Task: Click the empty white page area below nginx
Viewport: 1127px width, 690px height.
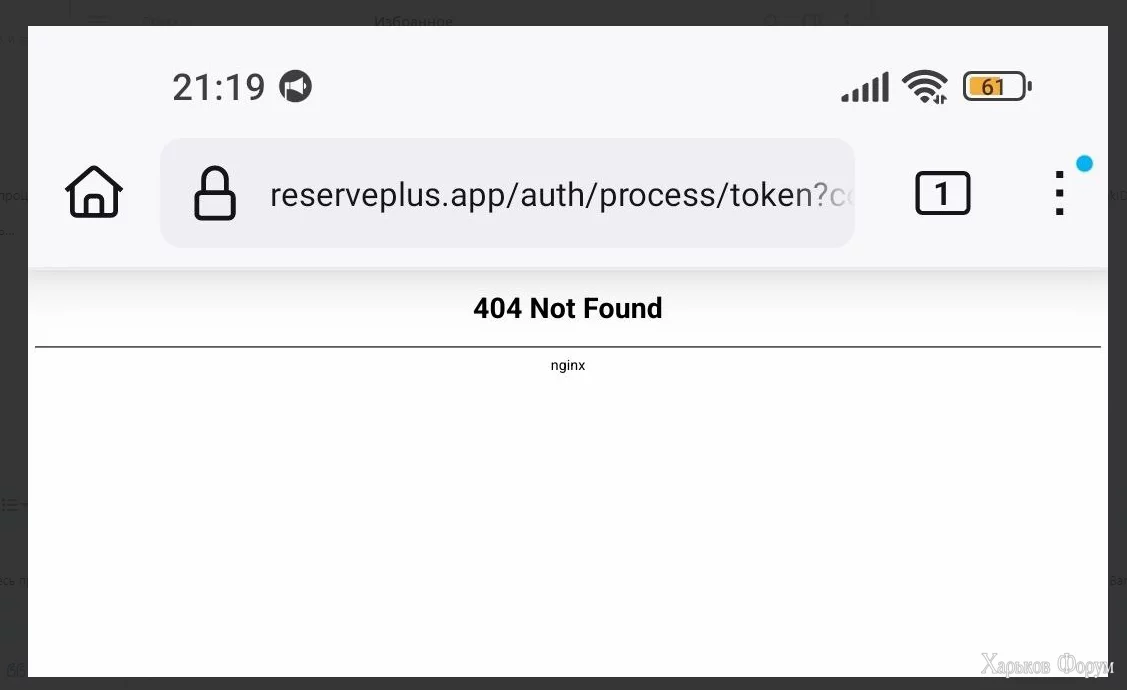Action: 568,525
